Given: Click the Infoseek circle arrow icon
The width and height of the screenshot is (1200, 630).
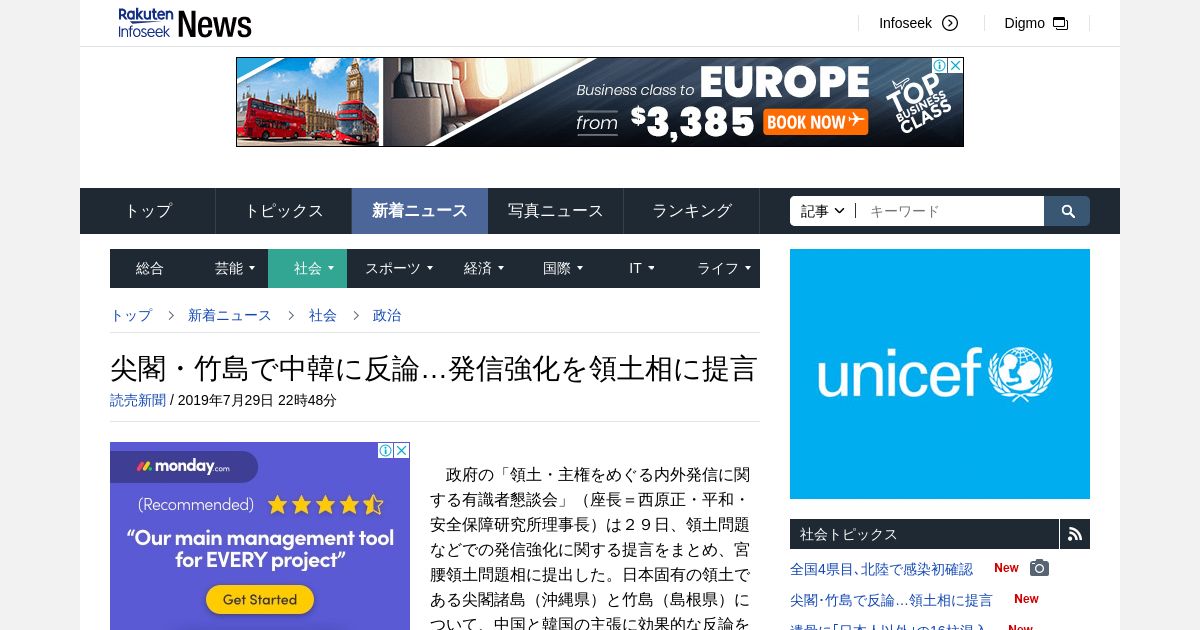Looking at the screenshot, I should click(x=950, y=23).
